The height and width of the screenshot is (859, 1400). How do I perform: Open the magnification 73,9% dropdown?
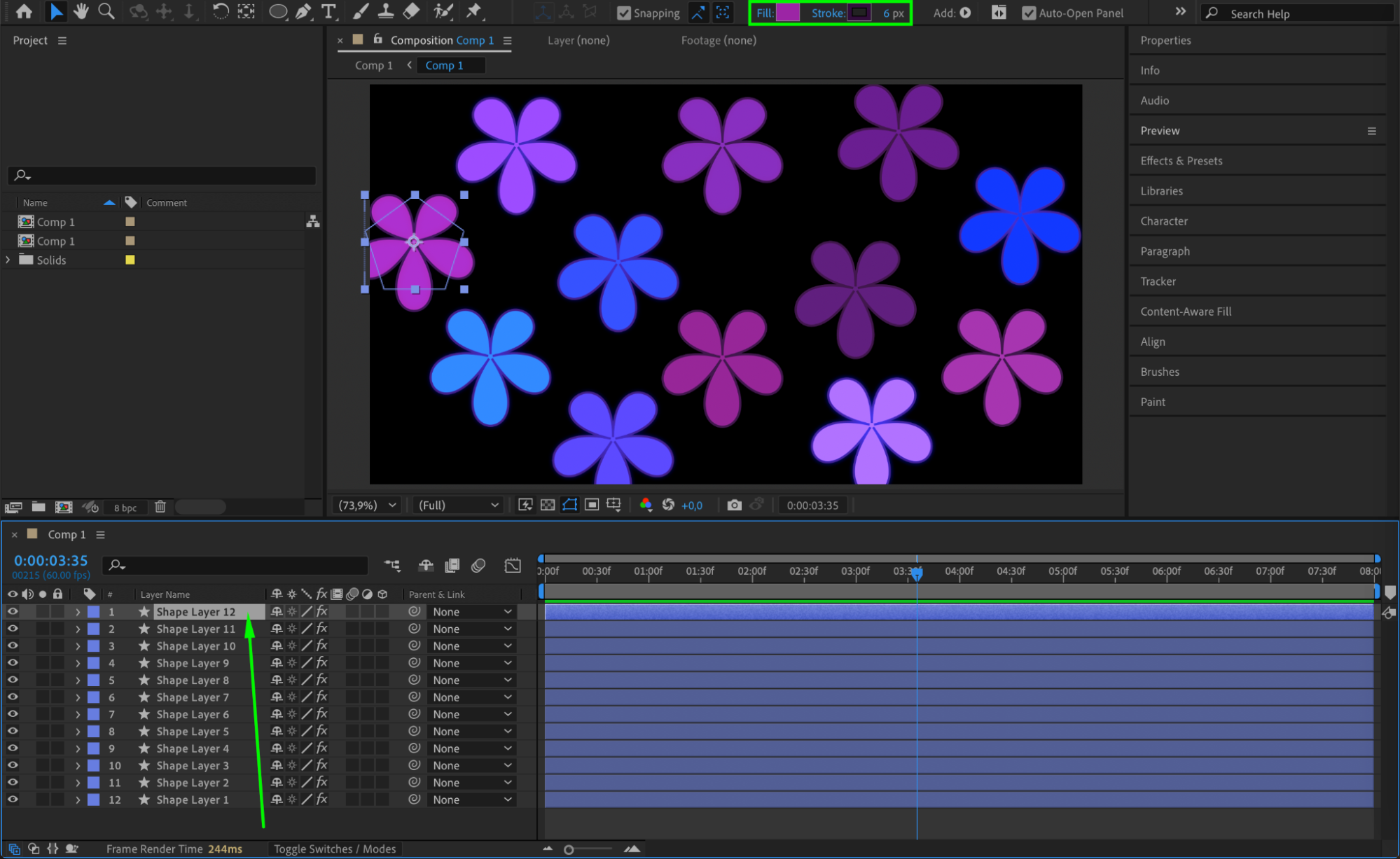(x=367, y=505)
